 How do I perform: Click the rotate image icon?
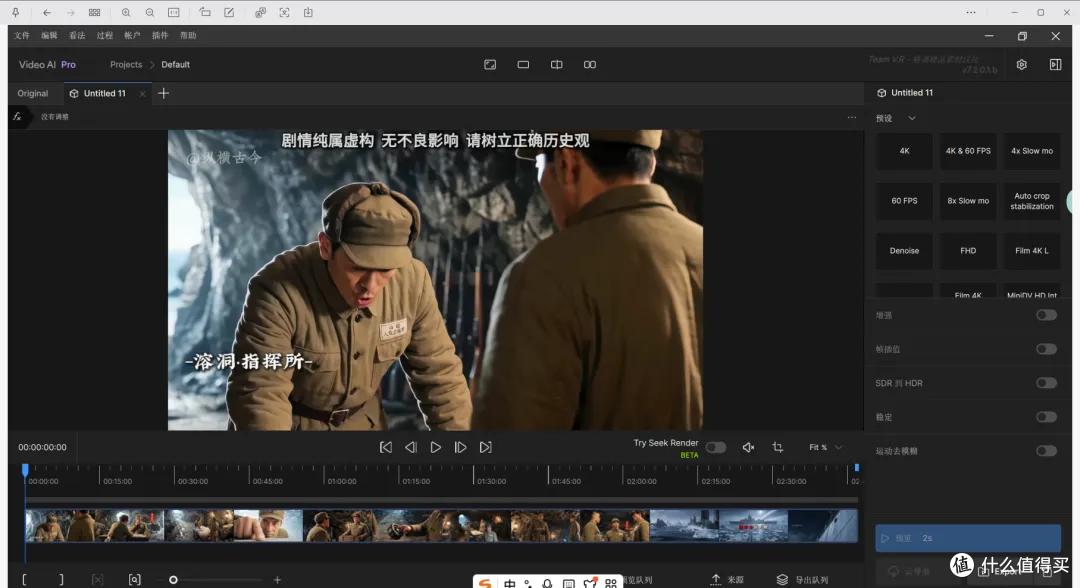pyautogui.click(x=205, y=12)
